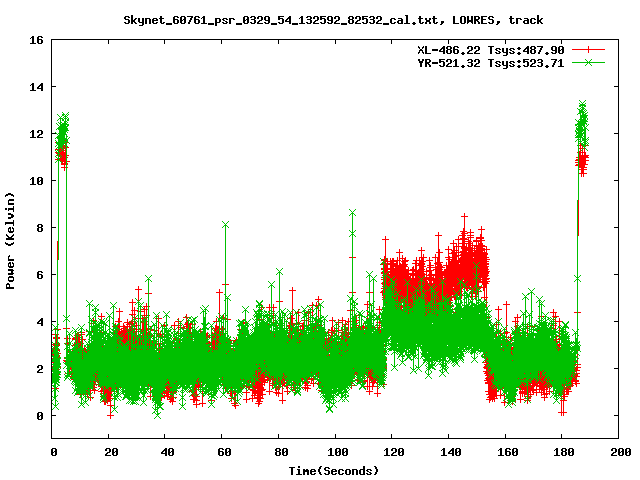Click the red line sample in legend
This screenshot has height=480, width=640.
[588, 50]
